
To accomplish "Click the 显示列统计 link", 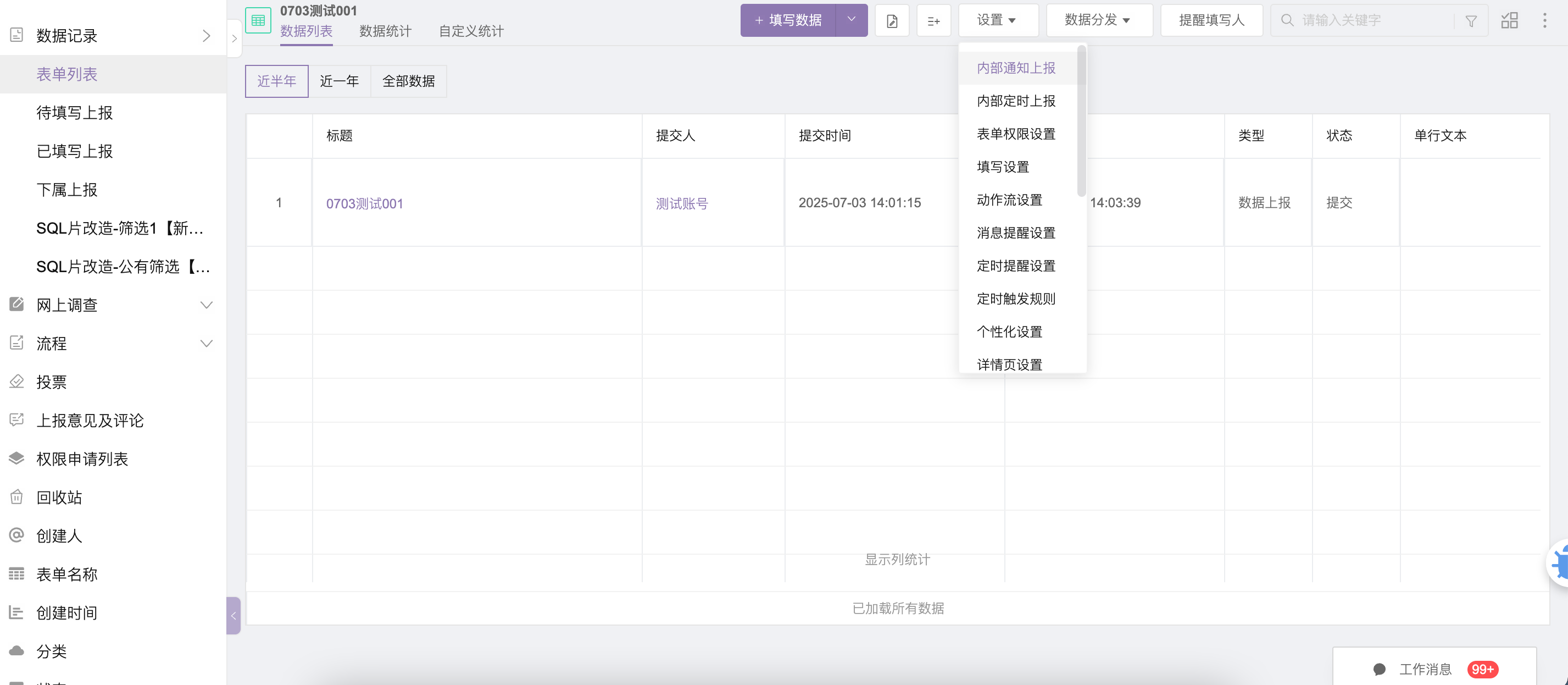I will (897, 559).
